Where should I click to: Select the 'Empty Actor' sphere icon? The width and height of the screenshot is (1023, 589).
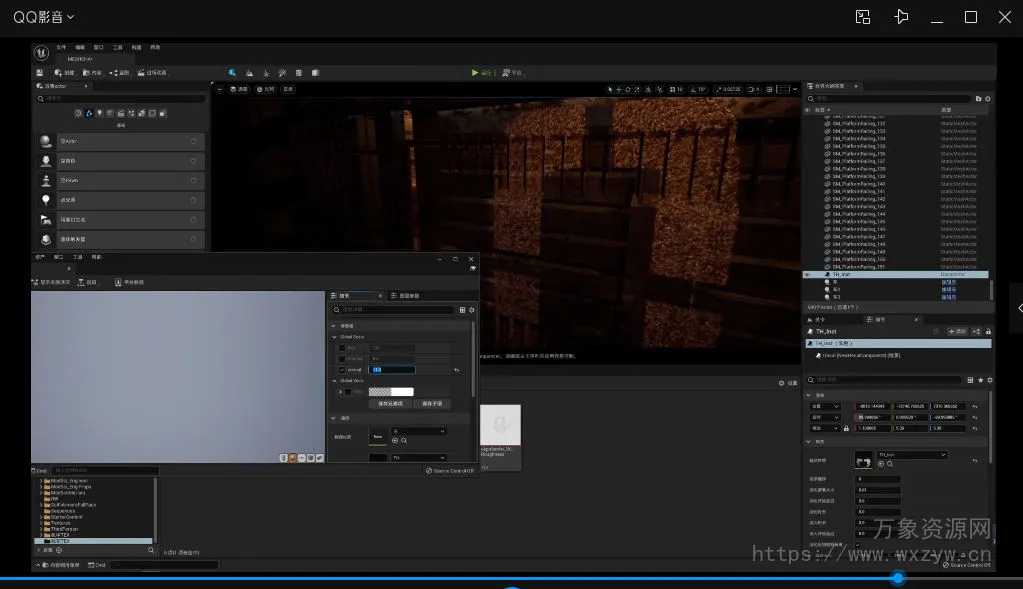coord(46,142)
